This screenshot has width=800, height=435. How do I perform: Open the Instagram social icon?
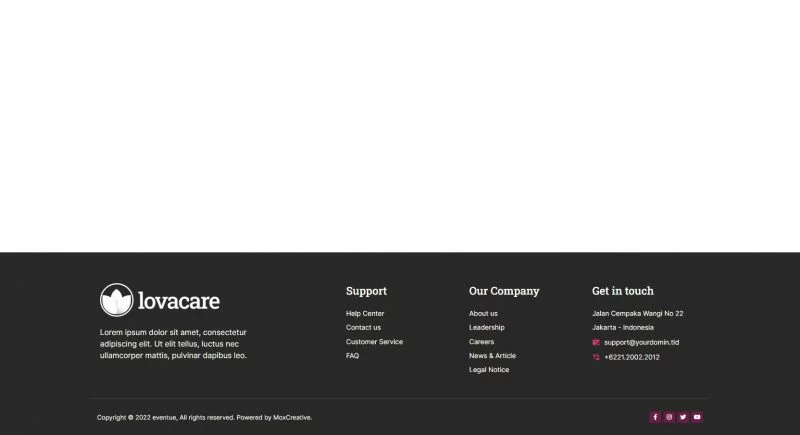coord(669,417)
